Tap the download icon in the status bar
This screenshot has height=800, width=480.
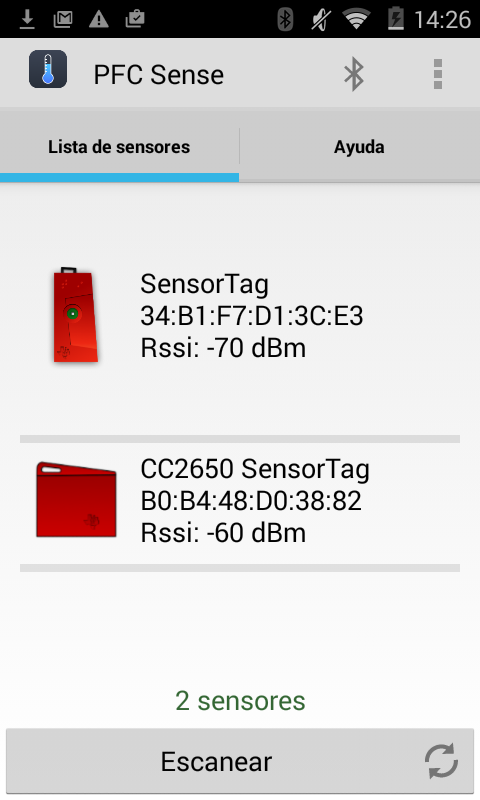27,19
